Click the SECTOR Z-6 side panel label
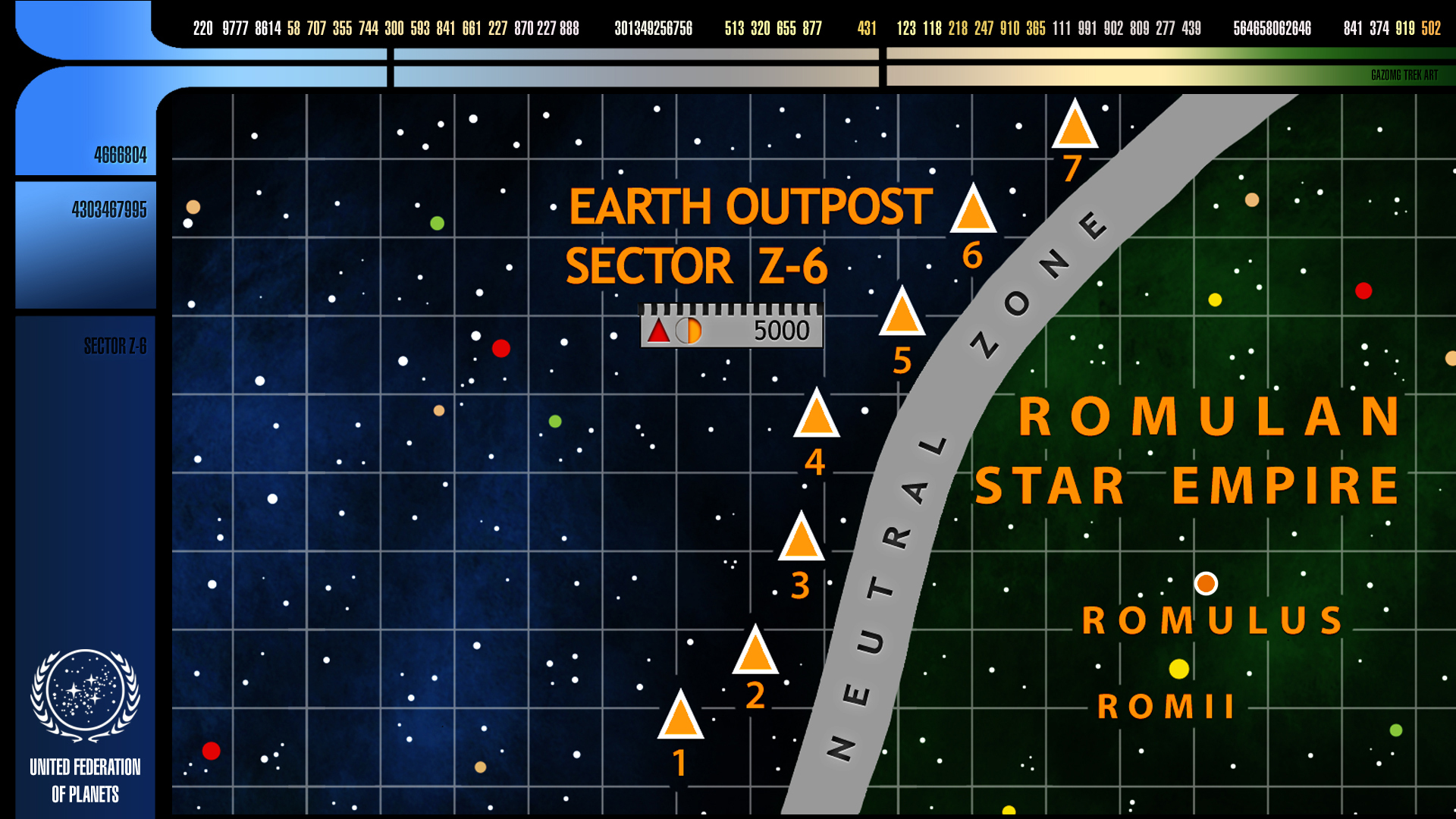This screenshot has width=1456, height=819. 115,347
